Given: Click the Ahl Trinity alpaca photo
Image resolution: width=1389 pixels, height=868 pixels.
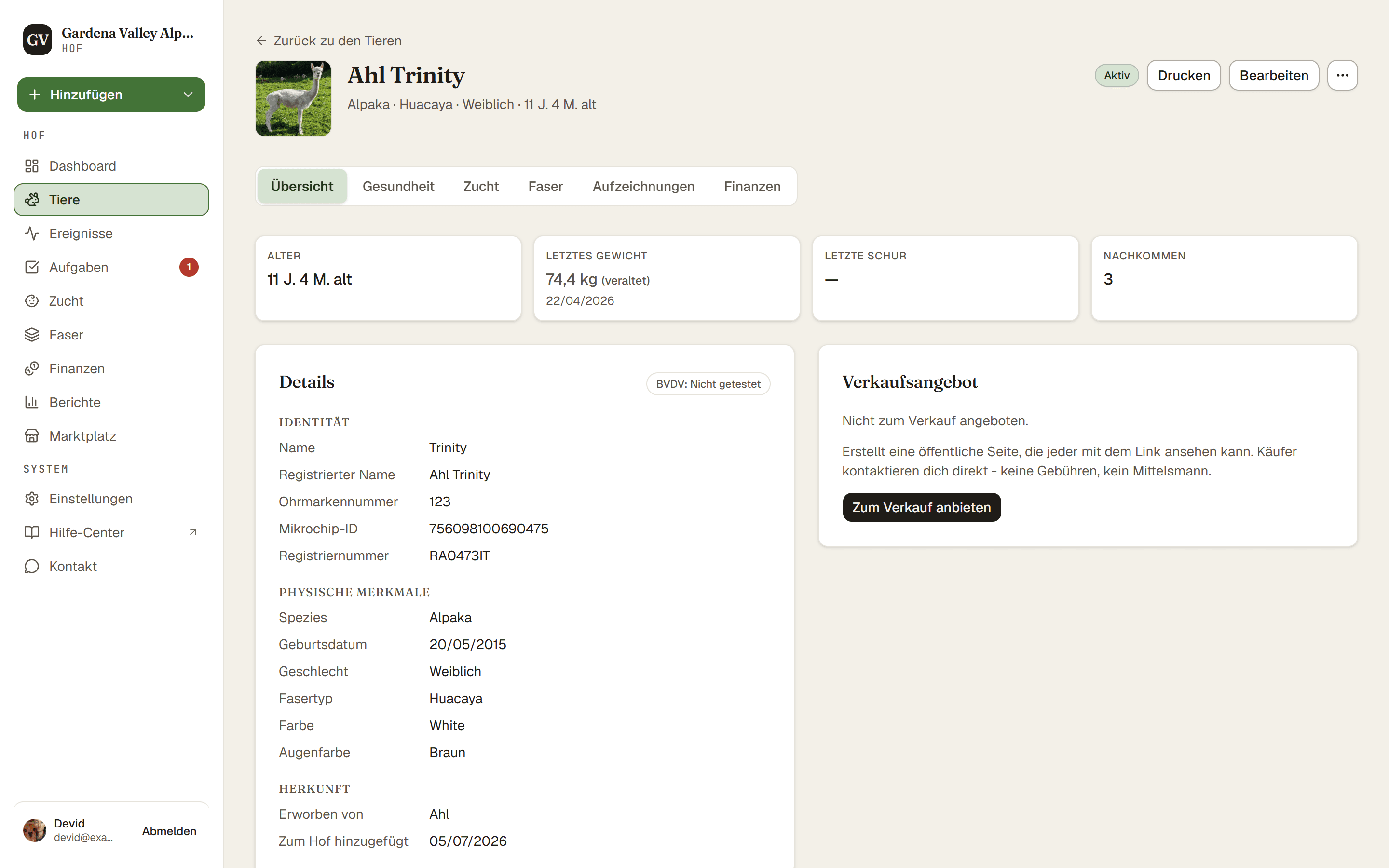Looking at the screenshot, I should 293,98.
